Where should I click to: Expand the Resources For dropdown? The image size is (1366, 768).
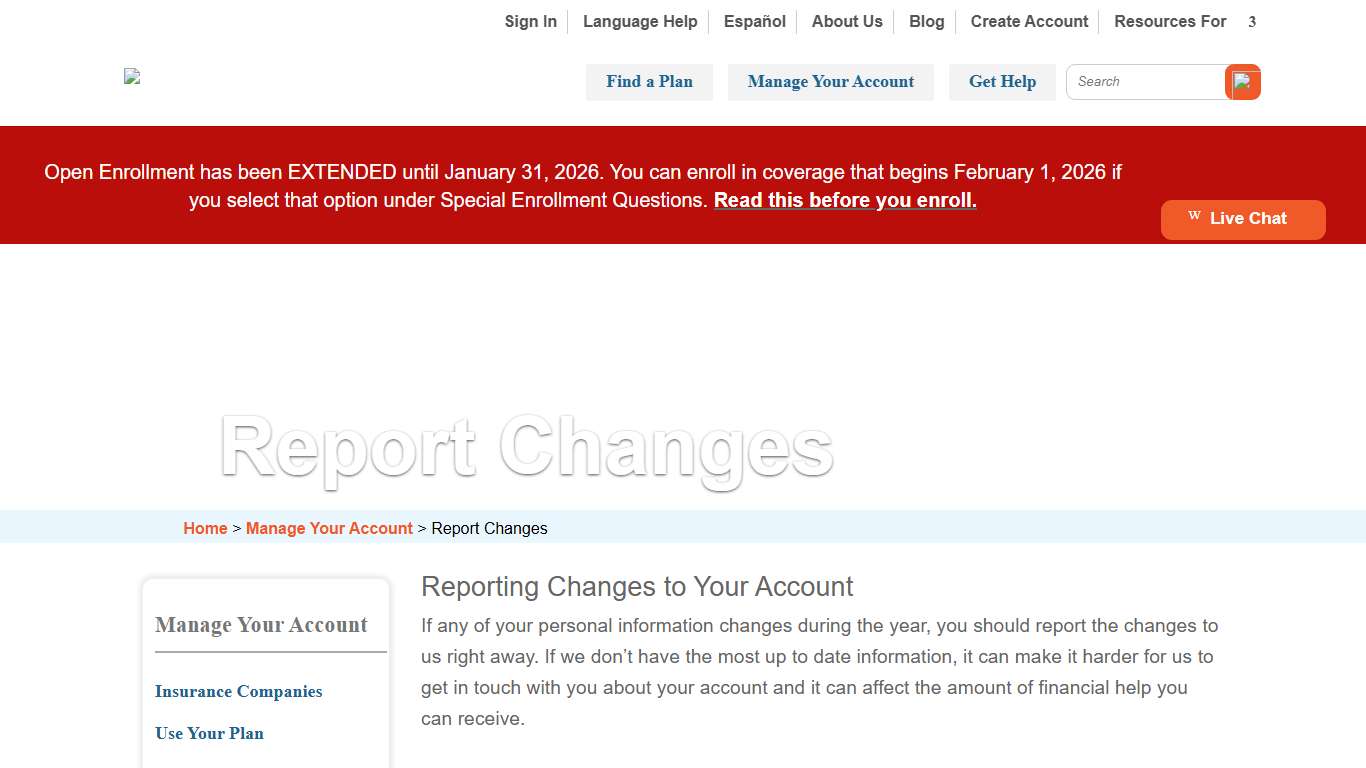click(x=1170, y=21)
